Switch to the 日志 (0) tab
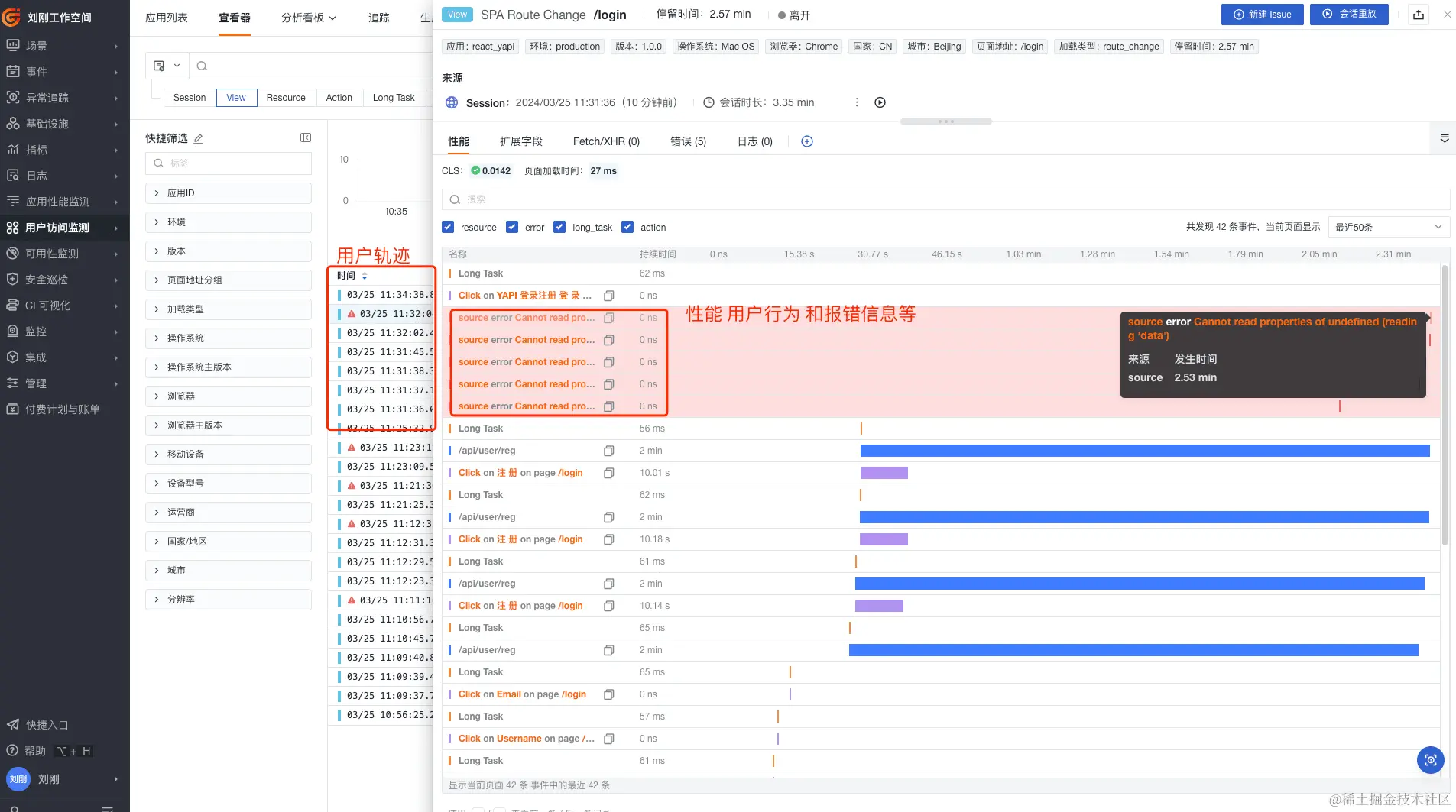The image size is (1456, 812). tap(754, 141)
